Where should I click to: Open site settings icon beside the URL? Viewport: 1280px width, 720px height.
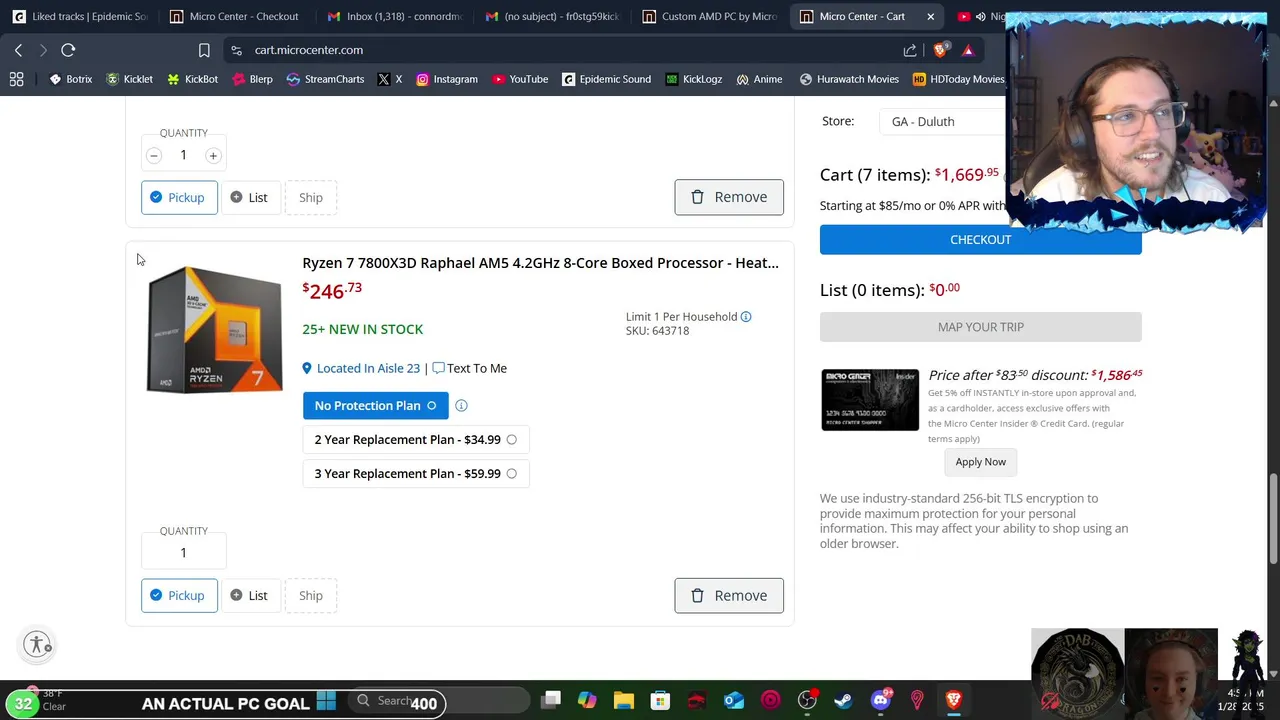235,50
